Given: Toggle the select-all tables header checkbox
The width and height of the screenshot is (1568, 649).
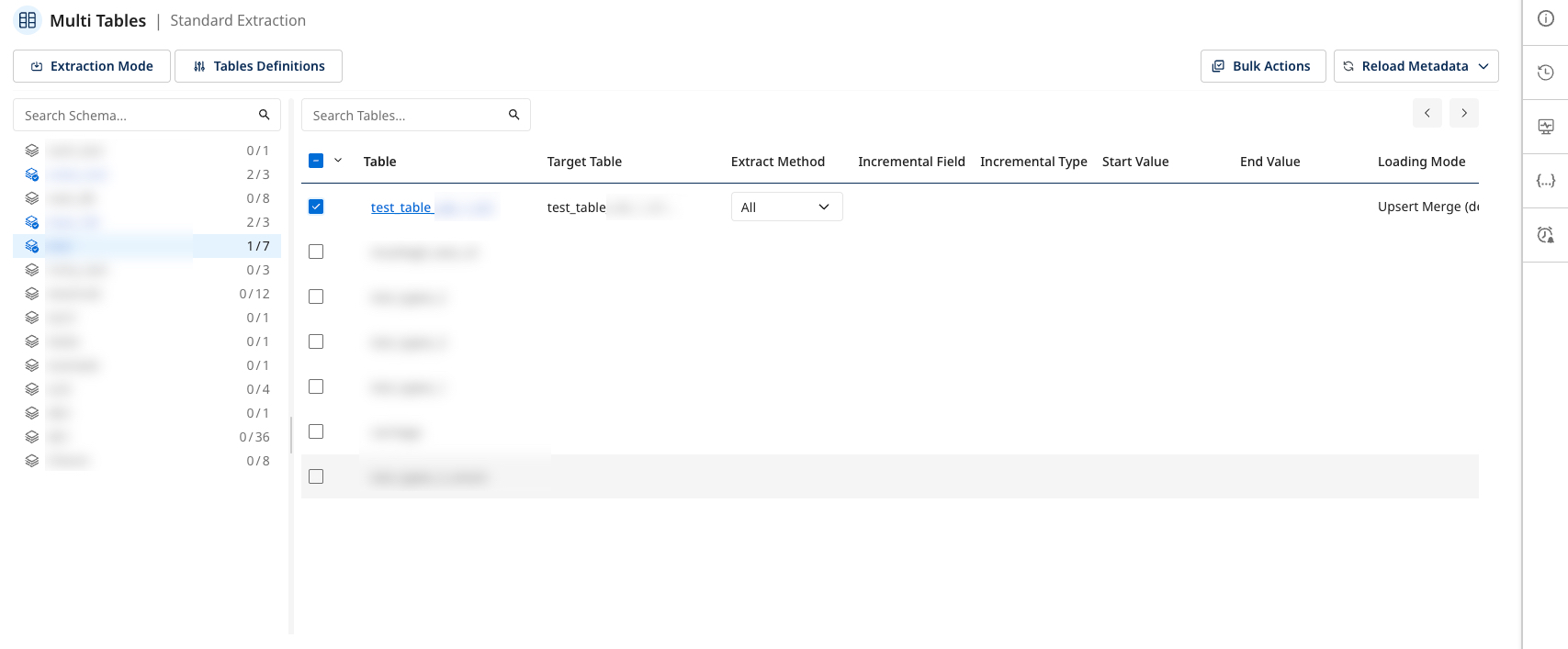Looking at the screenshot, I should (x=316, y=161).
